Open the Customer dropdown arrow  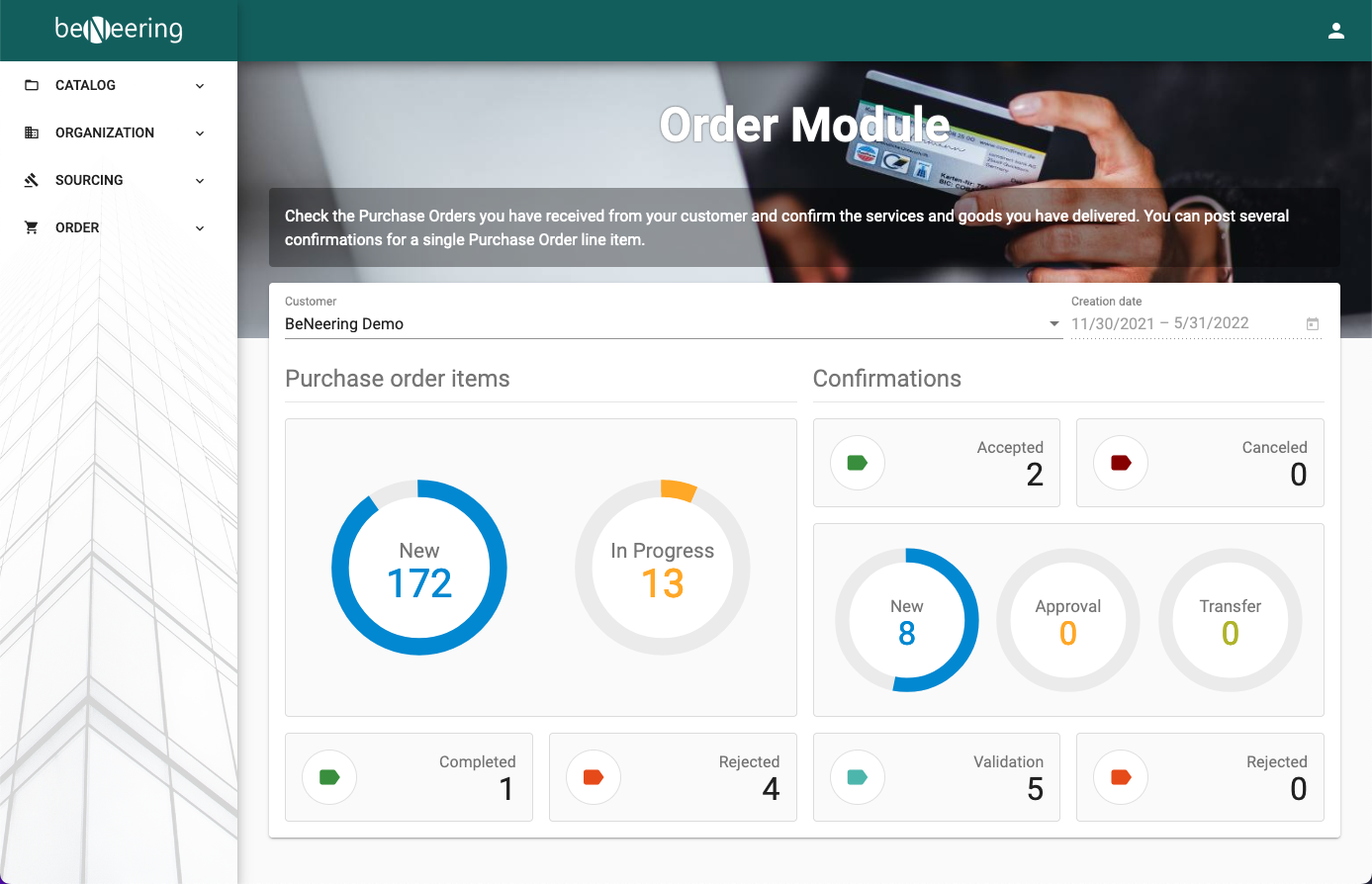(1053, 324)
